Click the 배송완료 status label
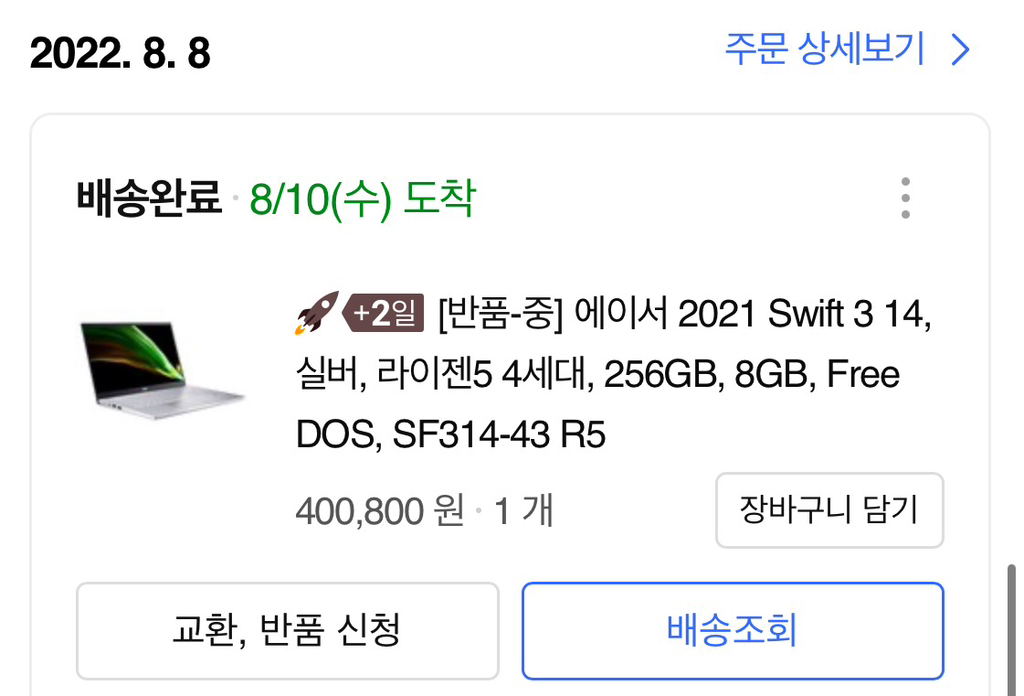The image size is (1024, 696). point(148,199)
